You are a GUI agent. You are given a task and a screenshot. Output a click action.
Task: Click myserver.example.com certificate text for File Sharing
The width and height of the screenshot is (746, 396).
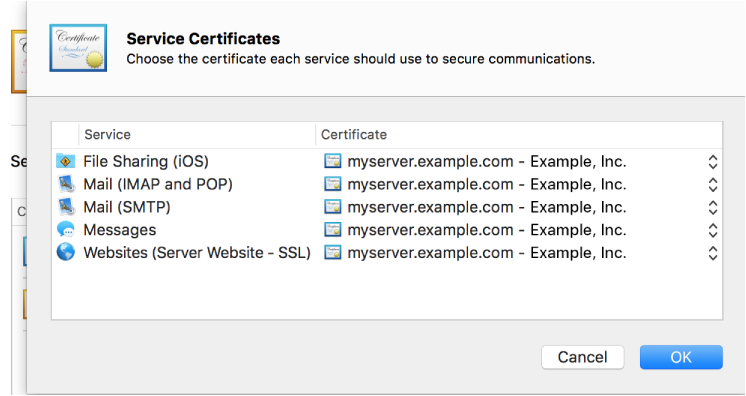pyautogui.click(x=487, y=162)
